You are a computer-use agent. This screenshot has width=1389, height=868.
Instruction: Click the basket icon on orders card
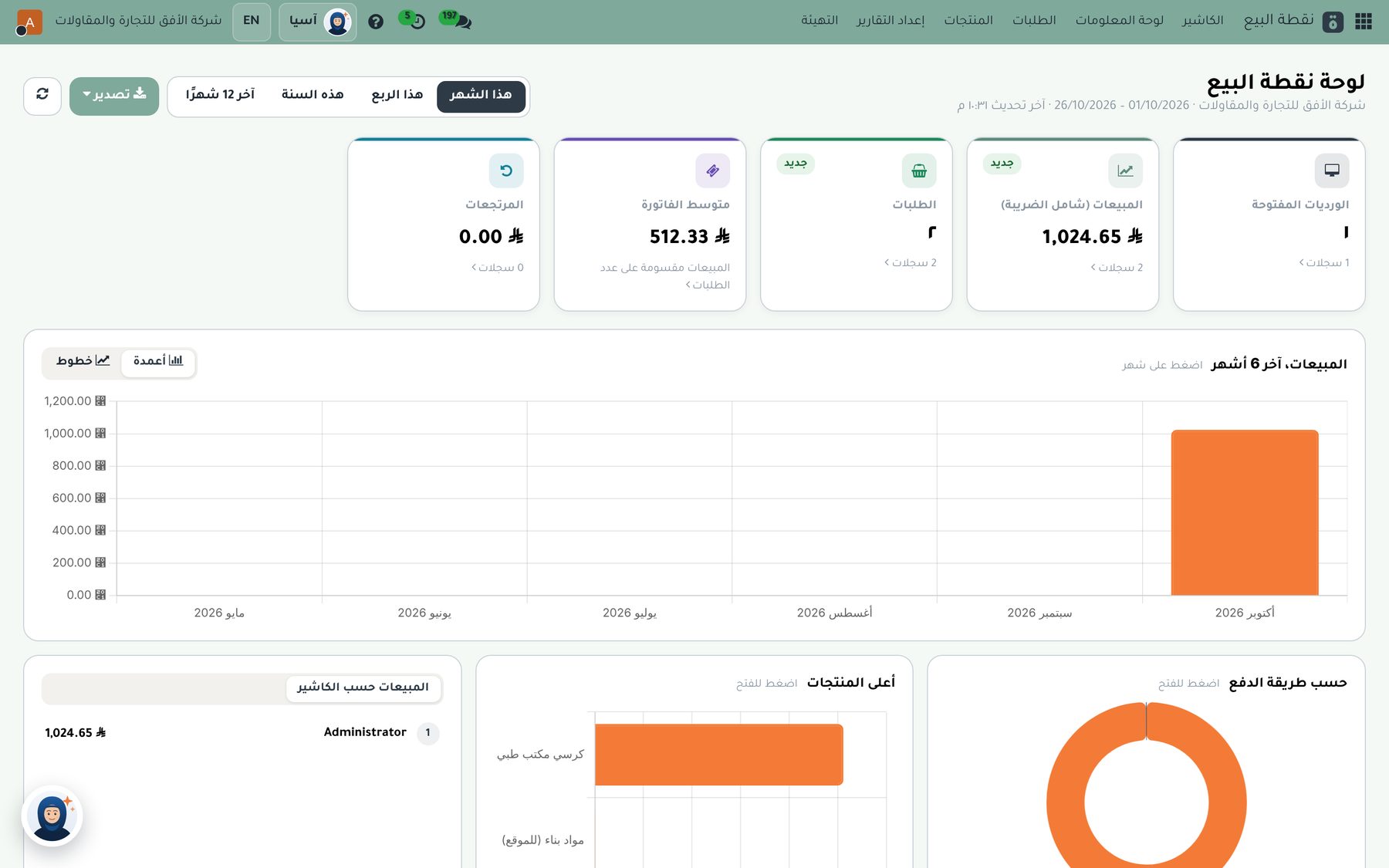pos(919,171)
